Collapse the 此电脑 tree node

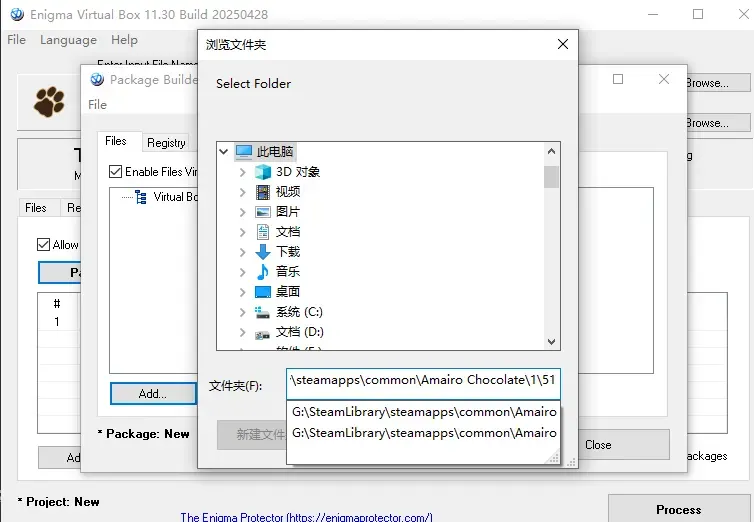223,152
